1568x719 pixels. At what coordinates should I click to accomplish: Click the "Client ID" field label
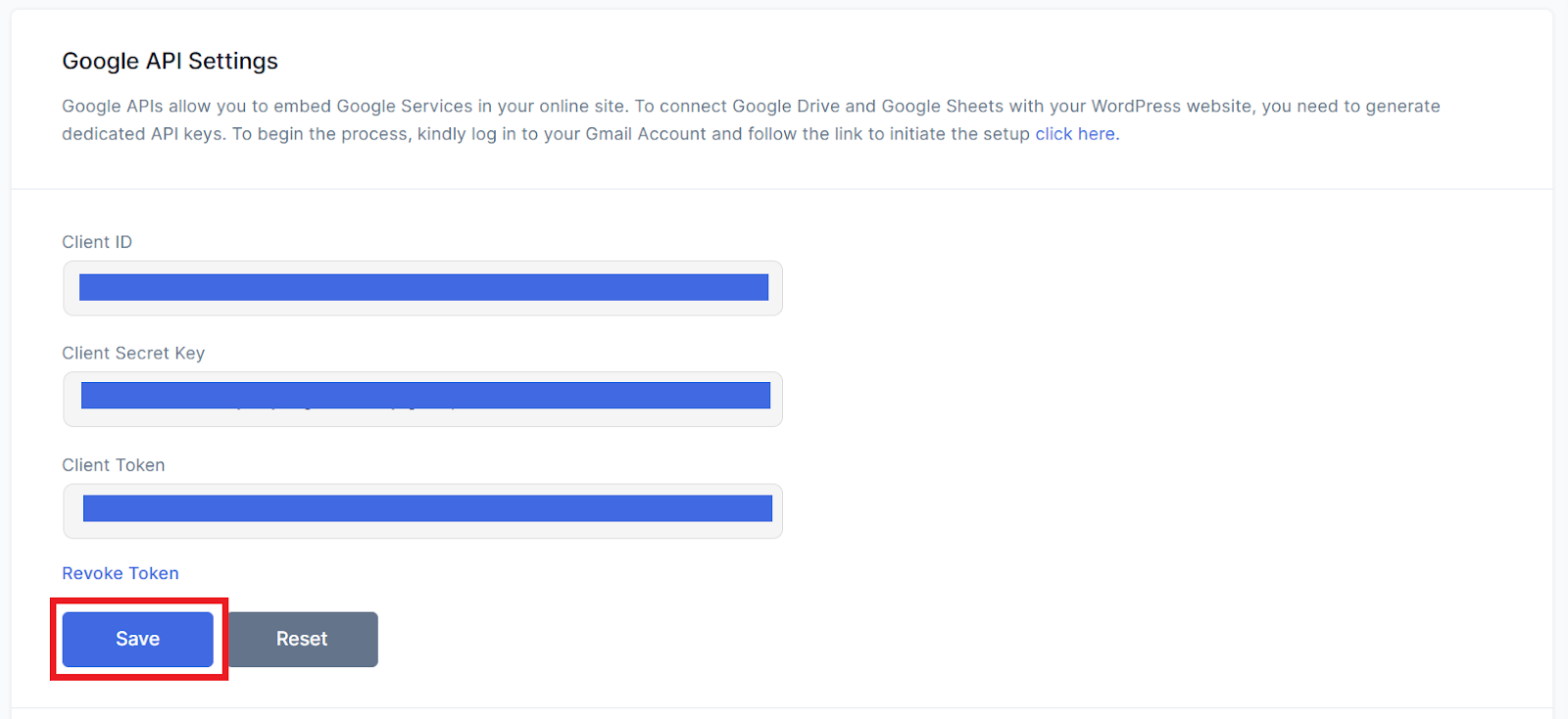tap(97, 242)
